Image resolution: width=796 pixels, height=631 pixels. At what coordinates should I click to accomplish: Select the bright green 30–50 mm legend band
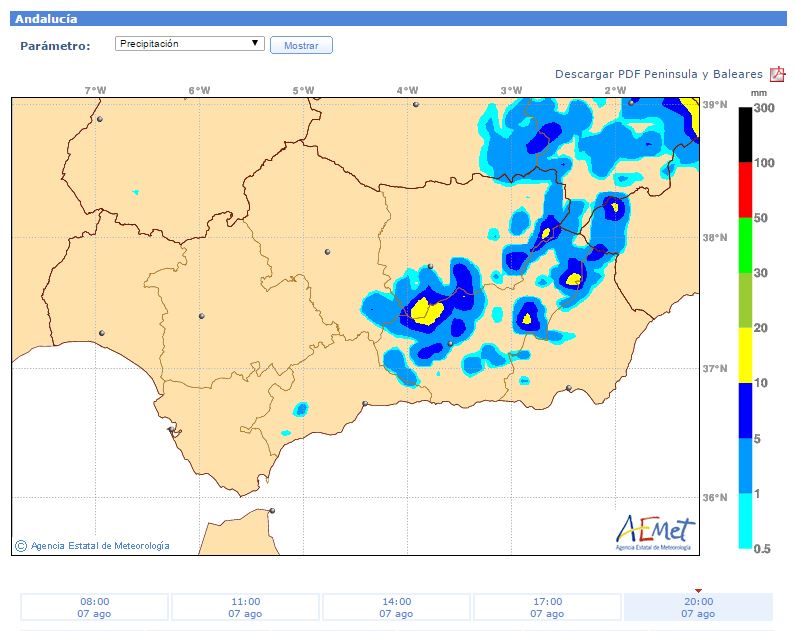pos(745,245)
